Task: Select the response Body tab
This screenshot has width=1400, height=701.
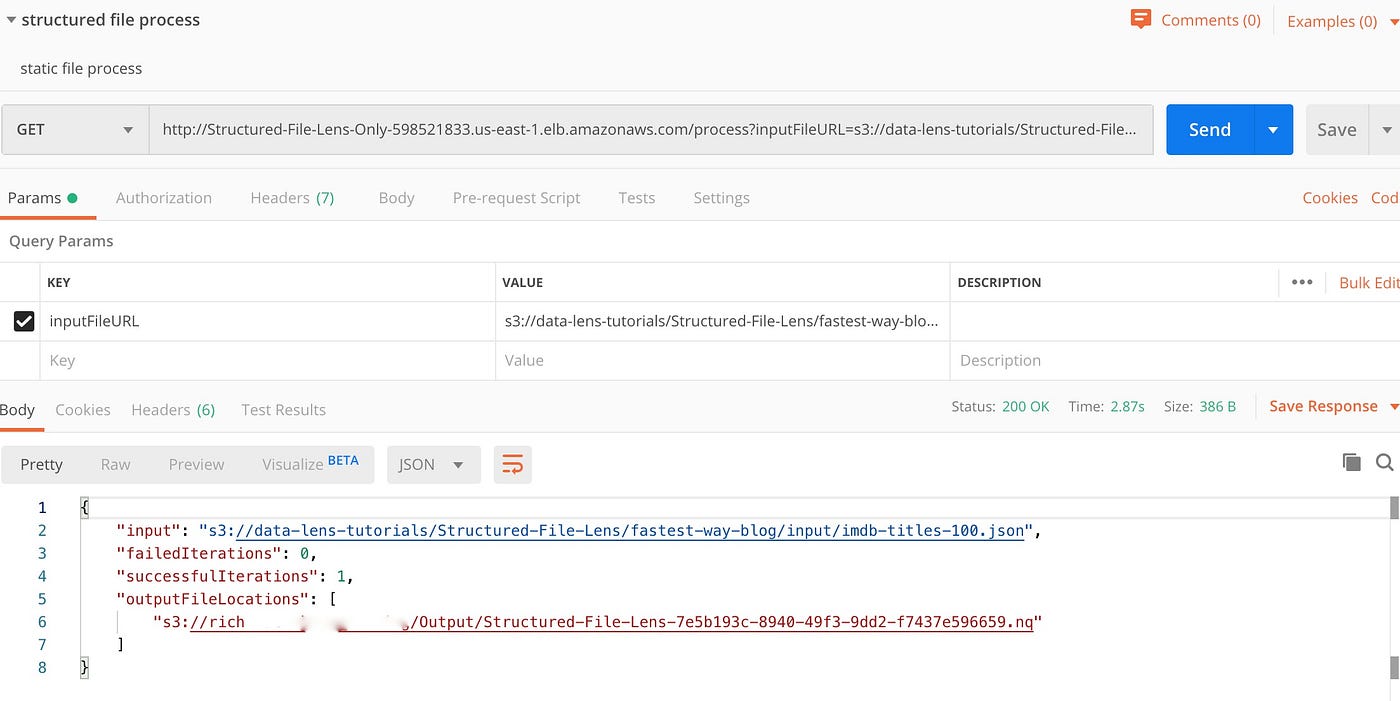Action: 17,410
